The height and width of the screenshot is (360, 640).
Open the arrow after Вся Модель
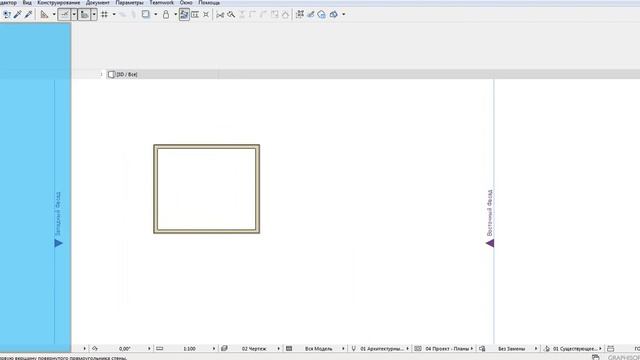(x=343, y=349)
